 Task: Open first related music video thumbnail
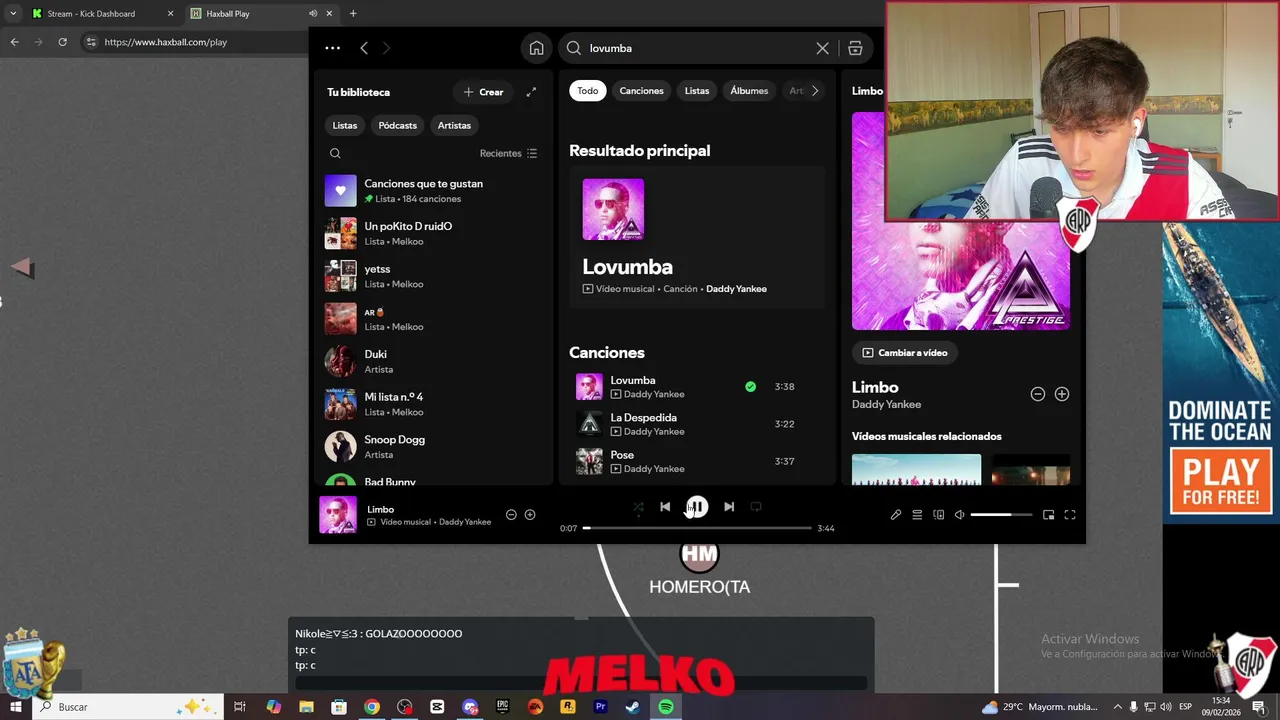click(916, 469)
